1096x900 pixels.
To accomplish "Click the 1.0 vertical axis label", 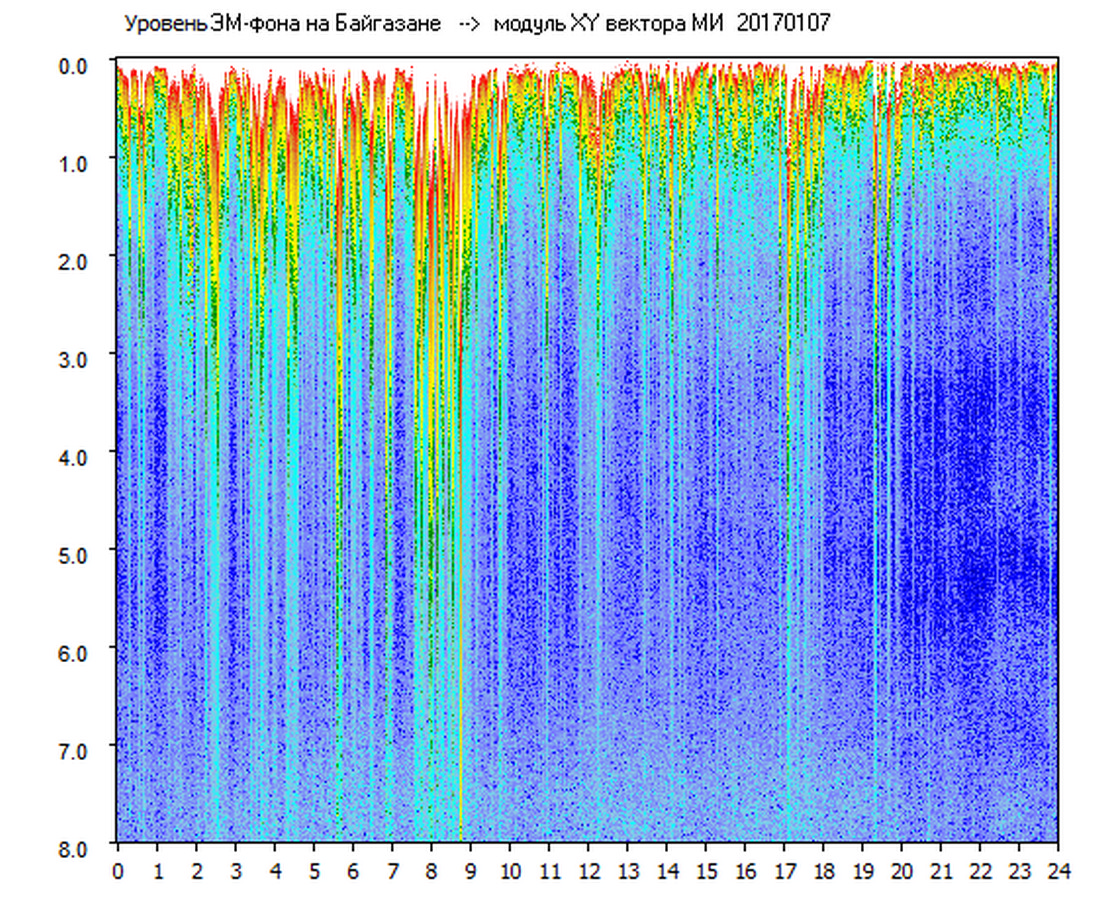I will coord(77,162).
